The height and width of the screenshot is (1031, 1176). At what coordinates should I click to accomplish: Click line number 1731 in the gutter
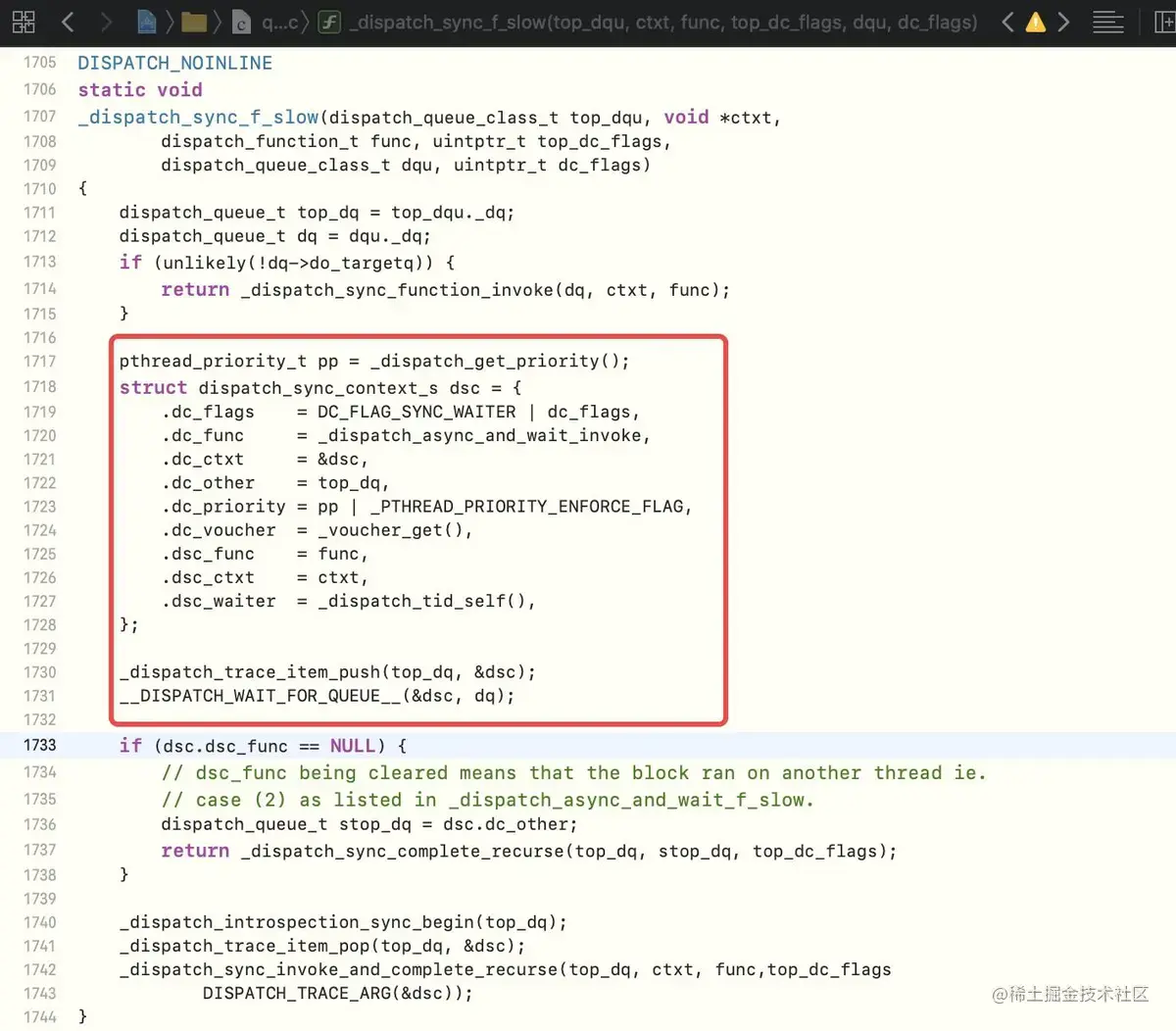point(40,696)
